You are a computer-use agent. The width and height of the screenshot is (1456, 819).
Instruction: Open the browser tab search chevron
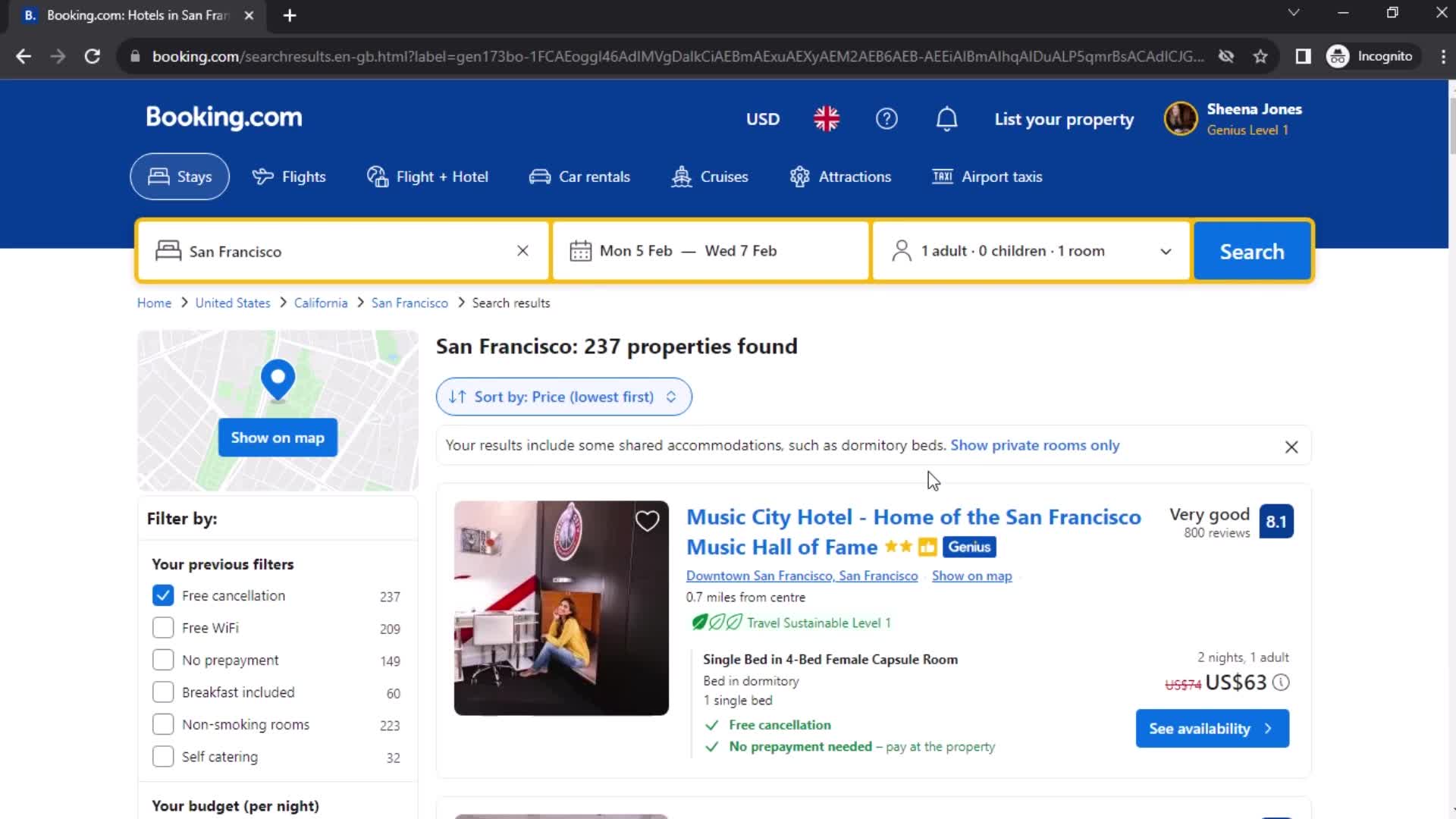[x=1294, y=13]
